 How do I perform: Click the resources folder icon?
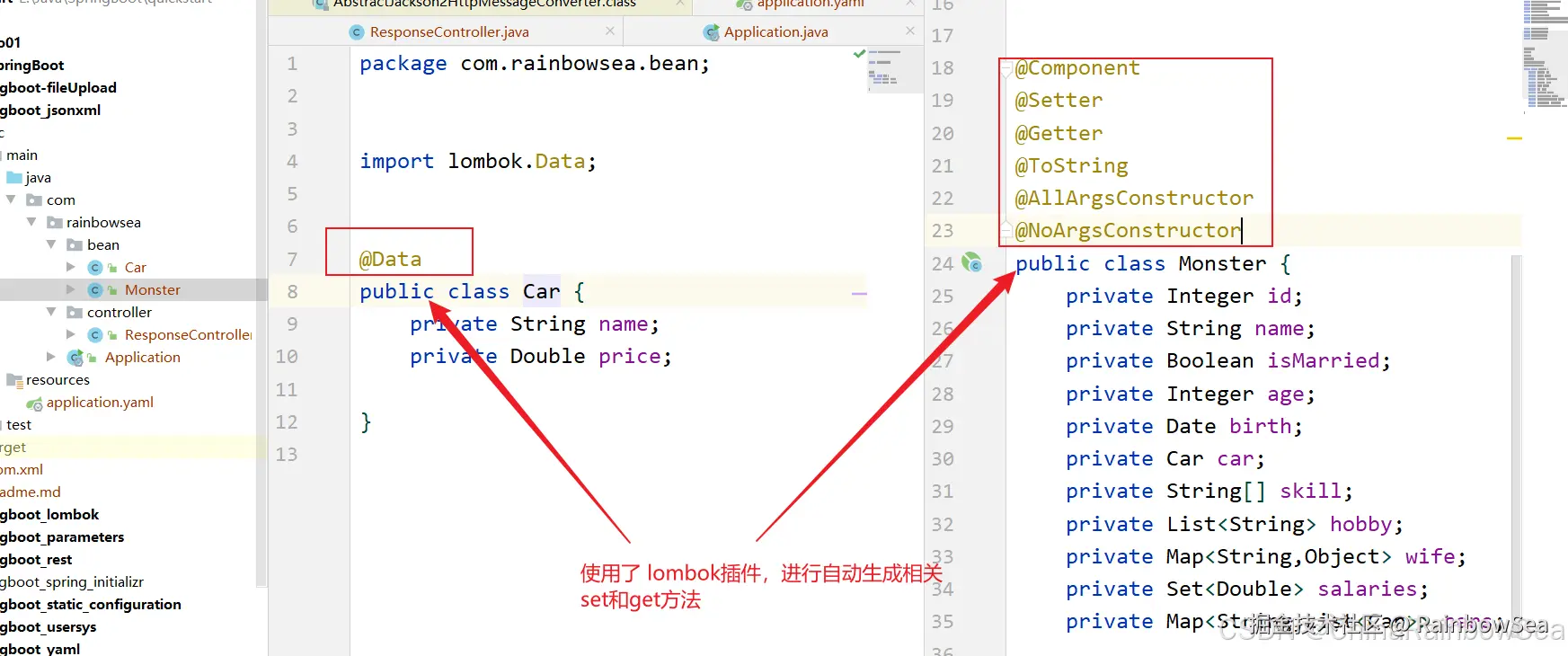[x=14, y=380]
